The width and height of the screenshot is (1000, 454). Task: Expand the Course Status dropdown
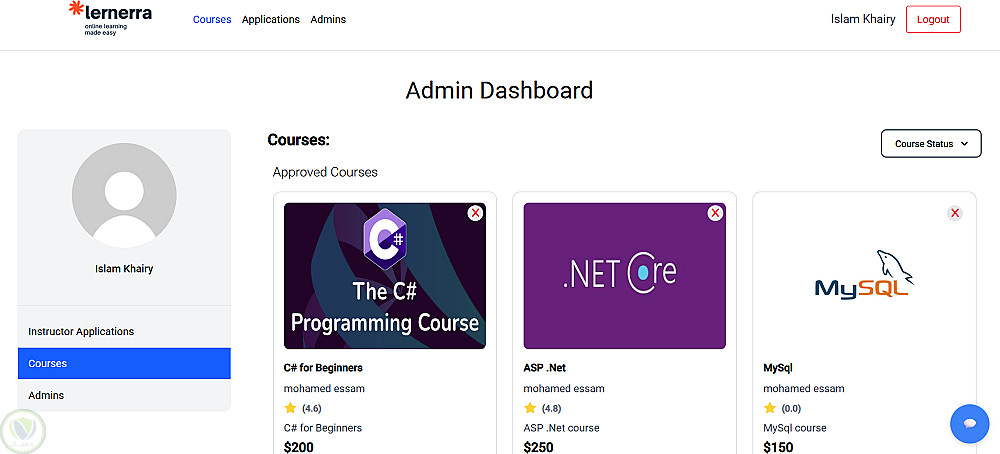[931, 144]
